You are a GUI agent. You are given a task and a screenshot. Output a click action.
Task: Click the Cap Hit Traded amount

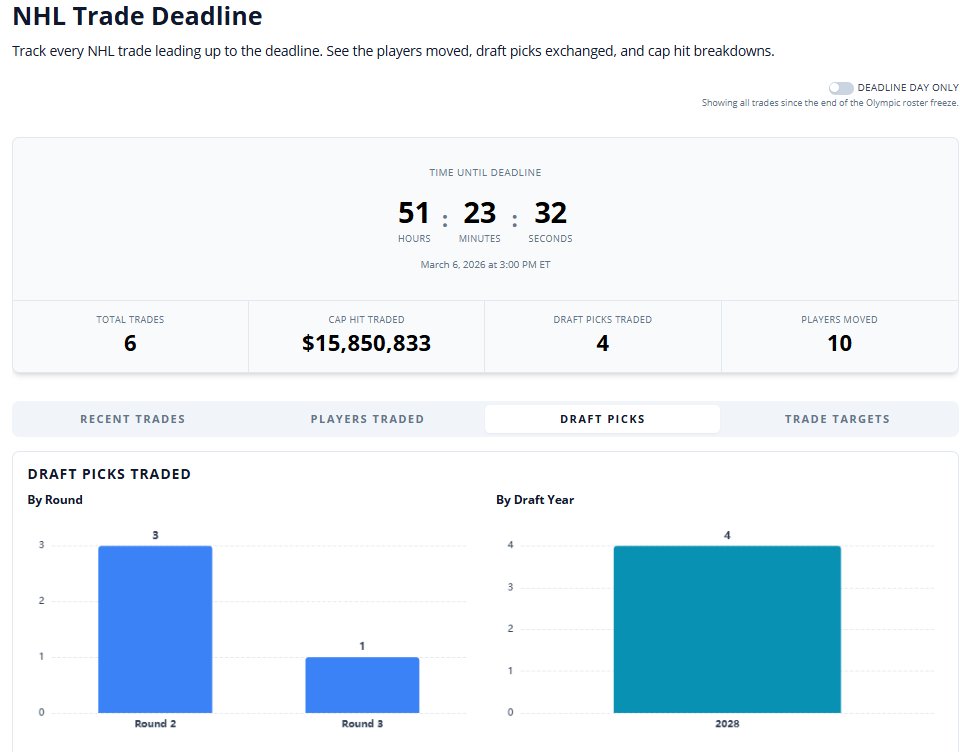tap(366, 344)
